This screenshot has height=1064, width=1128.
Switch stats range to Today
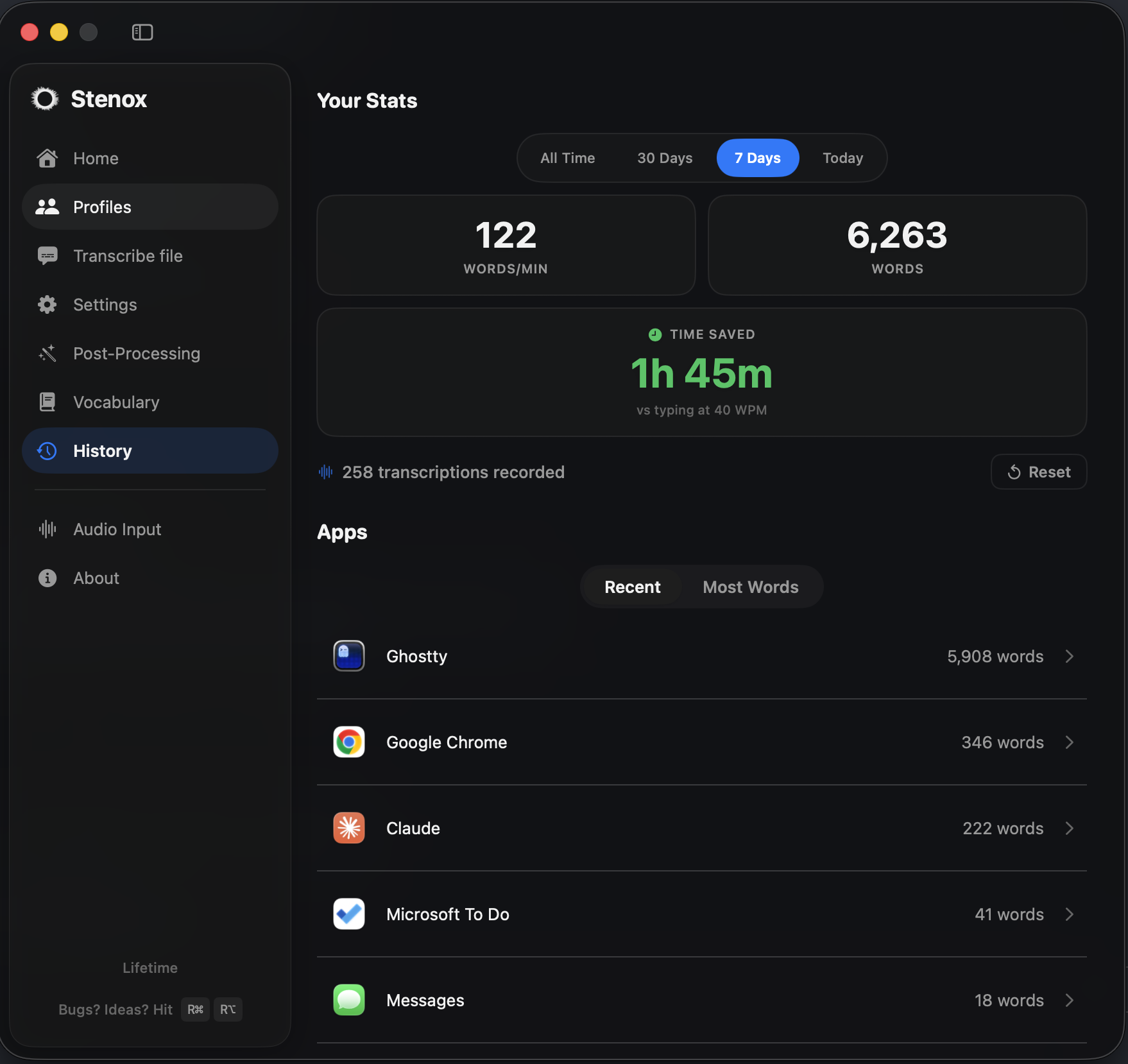click(x=843, y=158)
